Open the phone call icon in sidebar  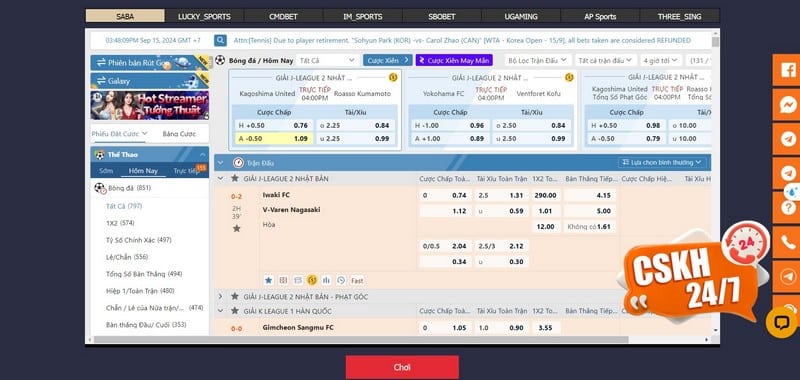(x=788, y=242)
